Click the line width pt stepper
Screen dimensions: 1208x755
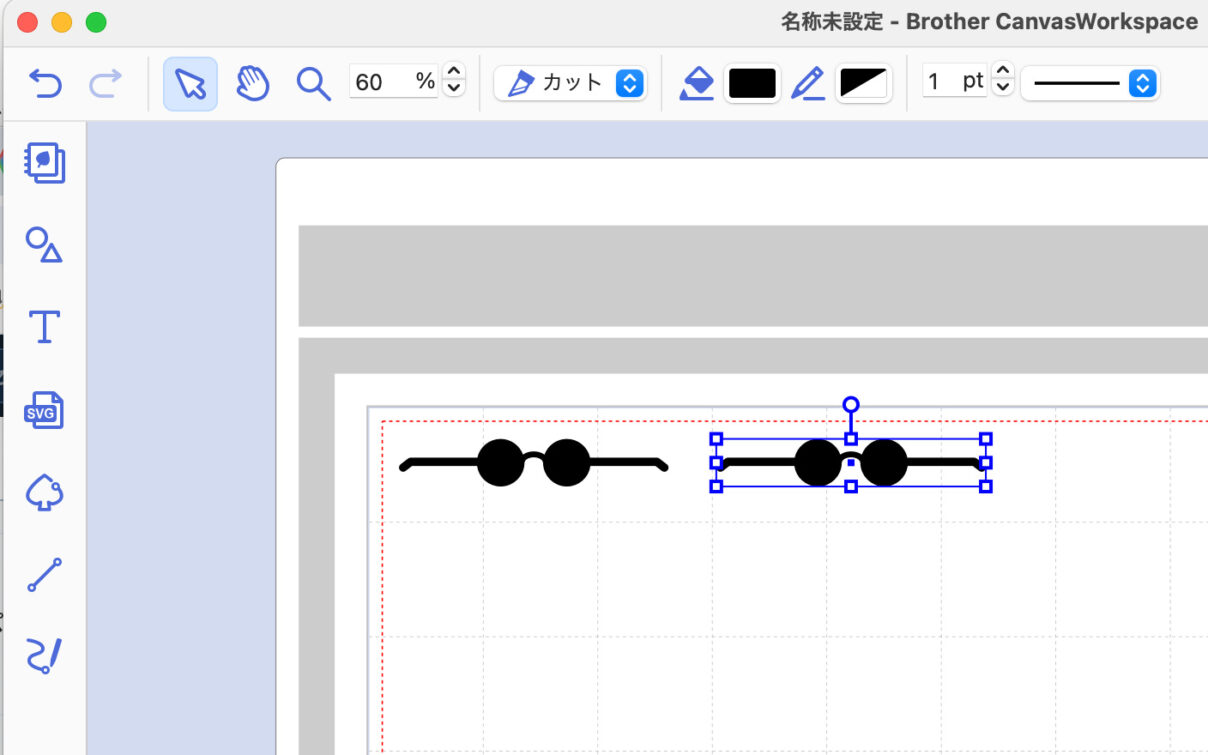(x=1002, y=80)
